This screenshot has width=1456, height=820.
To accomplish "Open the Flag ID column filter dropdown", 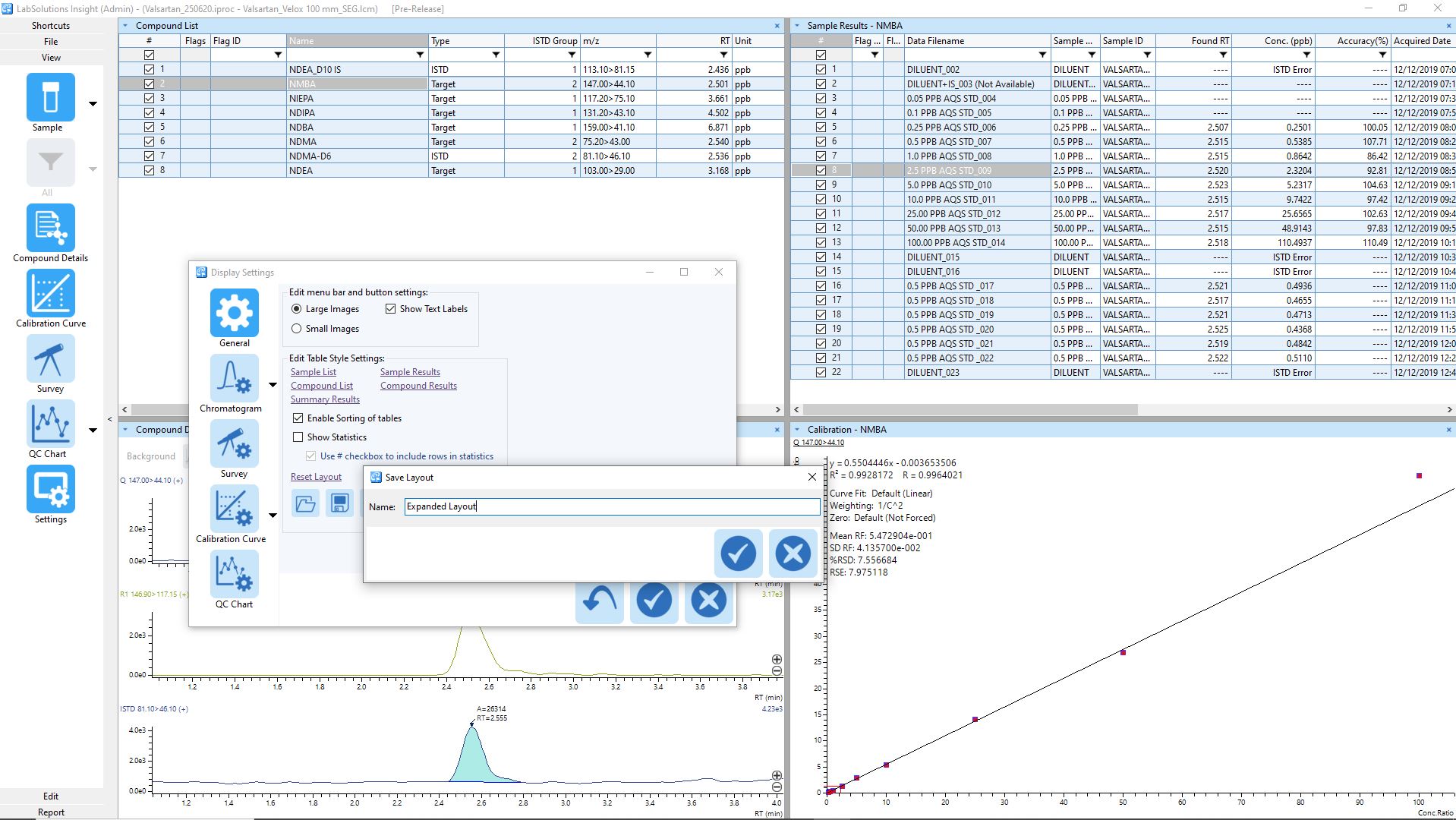I will 278,55.
